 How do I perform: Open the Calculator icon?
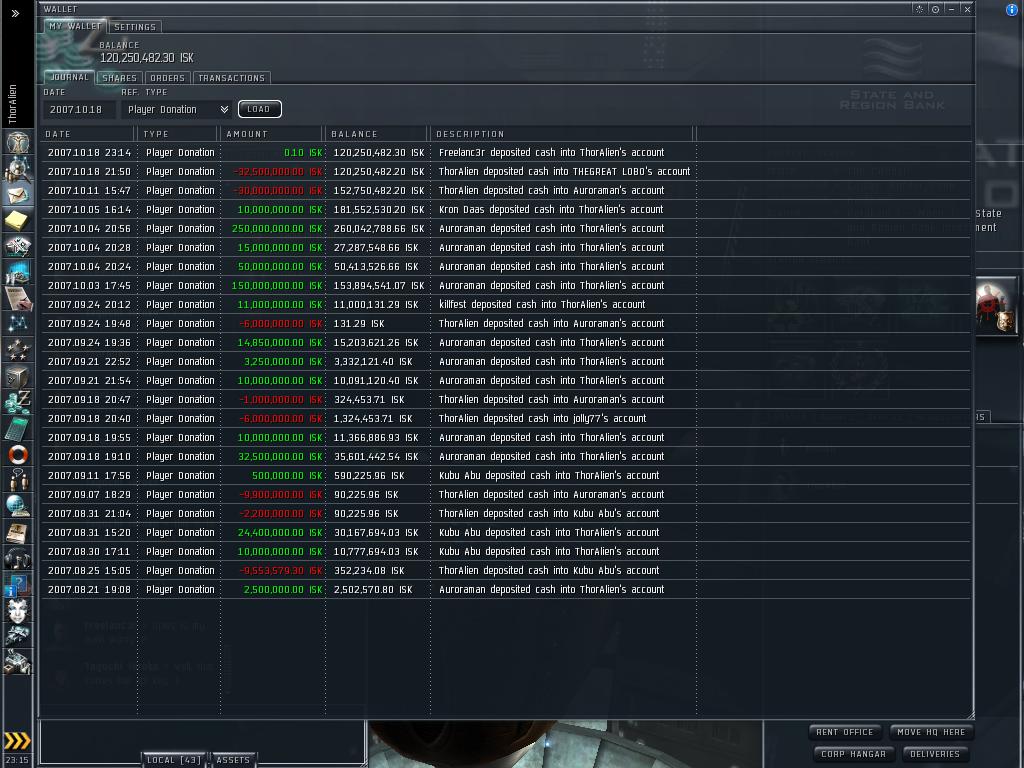[x=18, y=428]
